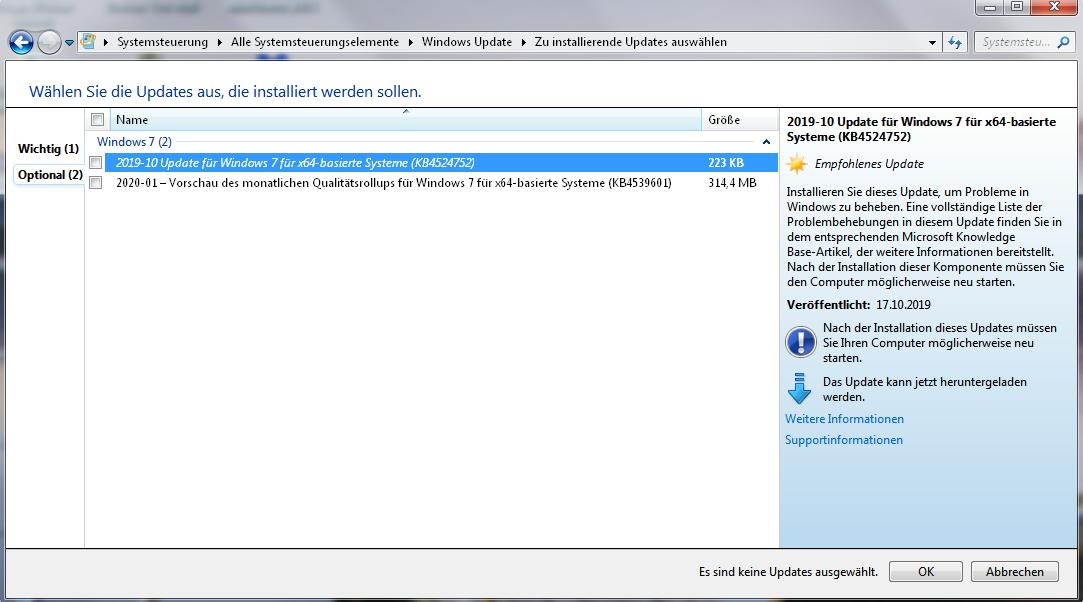Viewport: 1083px width, 602px height.
Task: Close the window with the red X
Action: pyautogui.click(x=1054, y=7)
